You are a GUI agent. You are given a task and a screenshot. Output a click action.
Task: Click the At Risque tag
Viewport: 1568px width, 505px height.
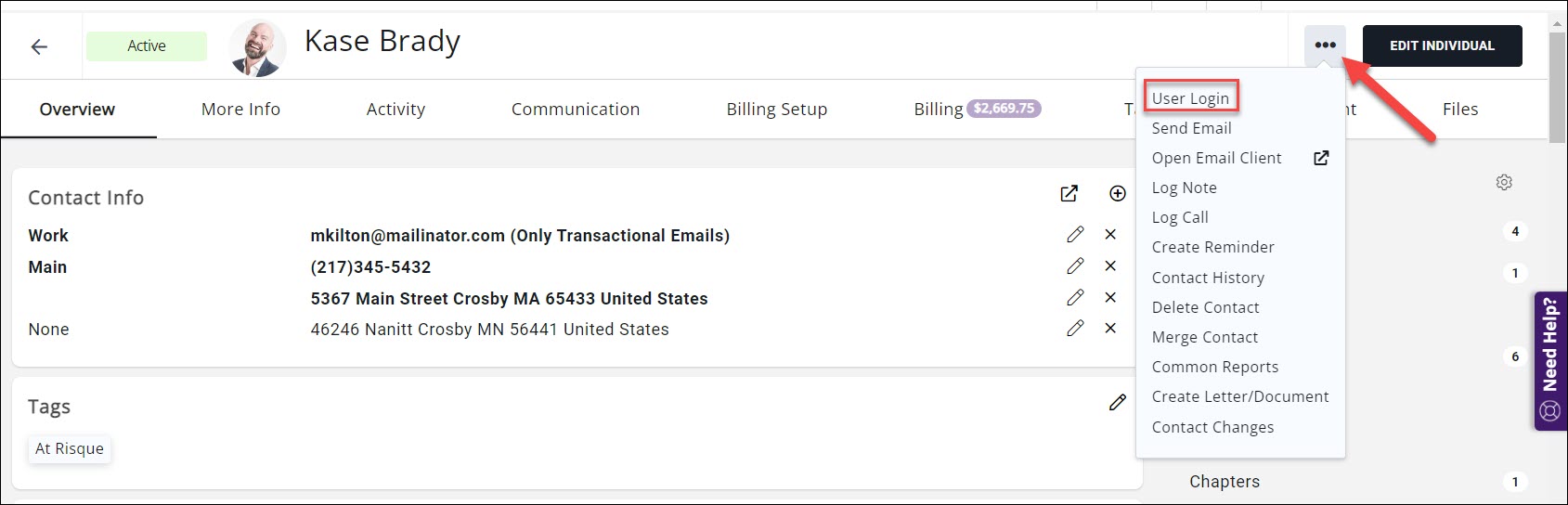click(70, 449)
